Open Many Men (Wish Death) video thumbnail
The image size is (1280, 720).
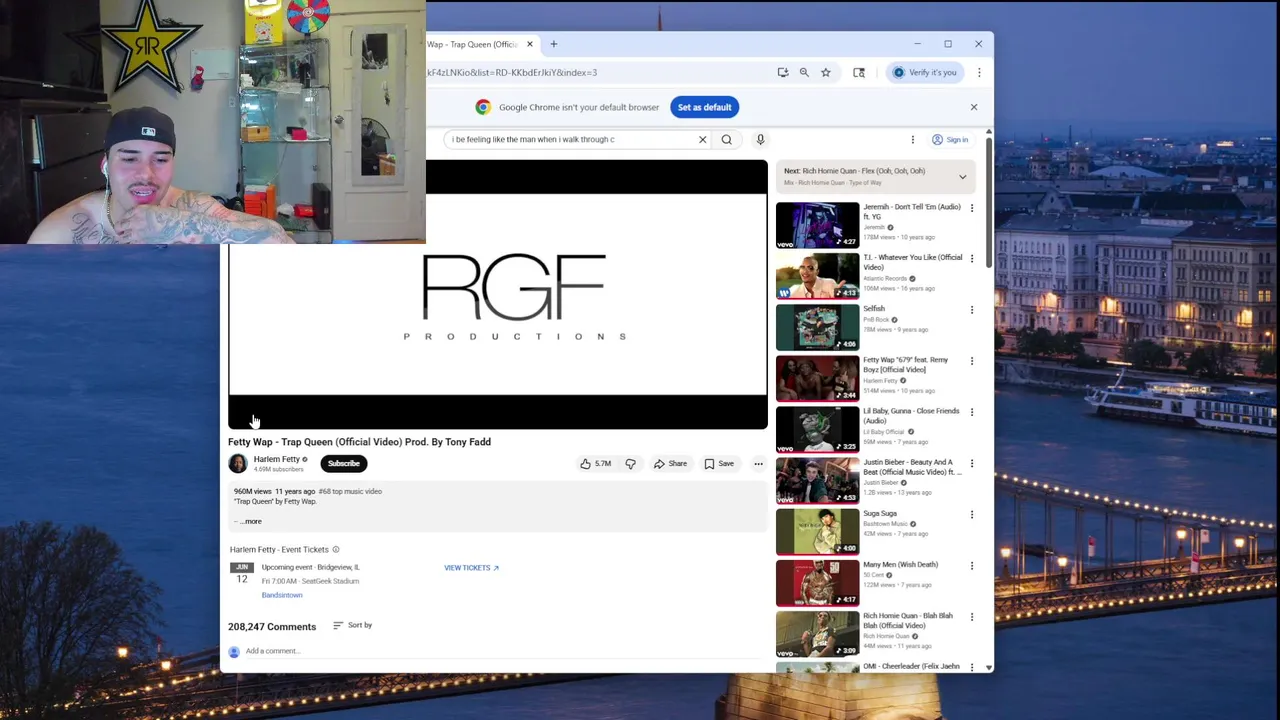pyautogui.click(x=818, y=583)
